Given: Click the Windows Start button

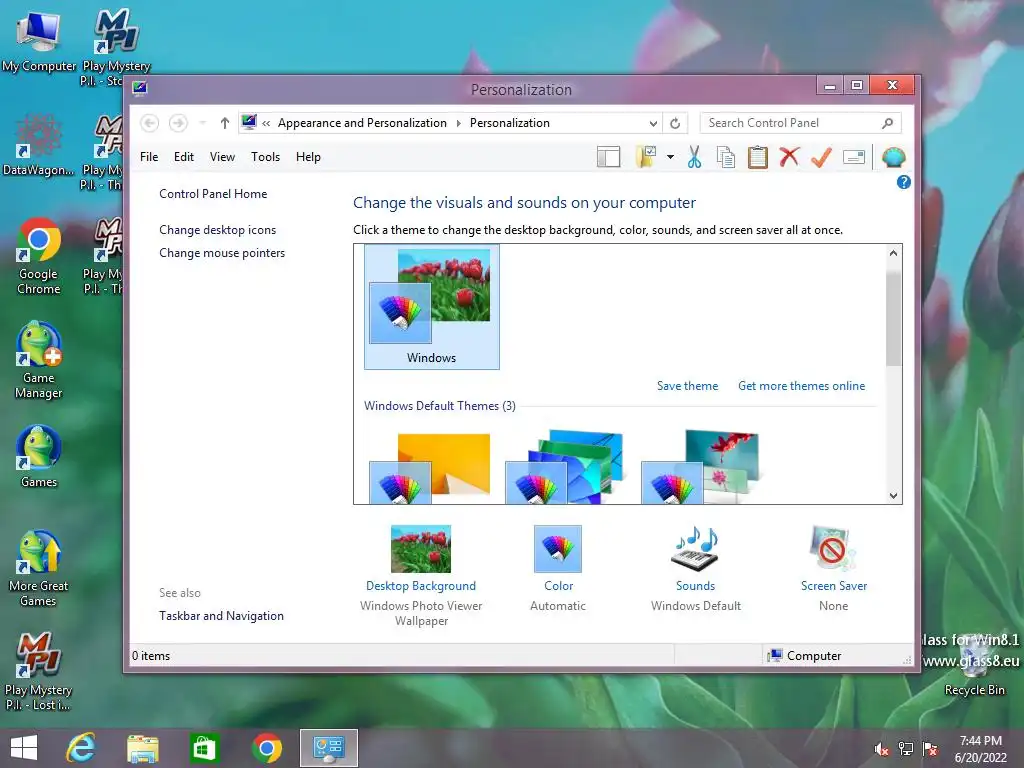Looking at the screenshot, I should 24,748.
